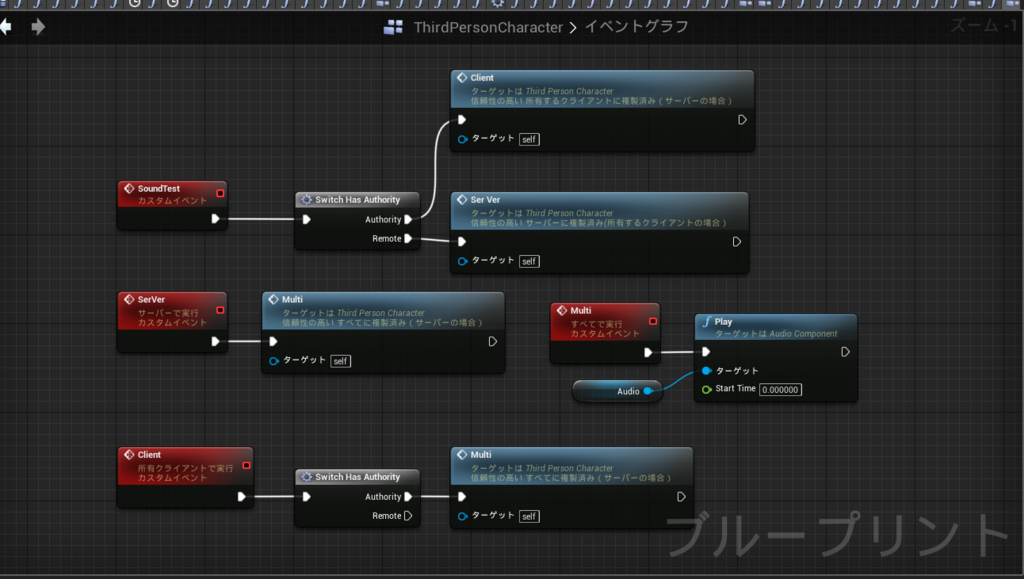Click the Play node exec output pin

845,352
